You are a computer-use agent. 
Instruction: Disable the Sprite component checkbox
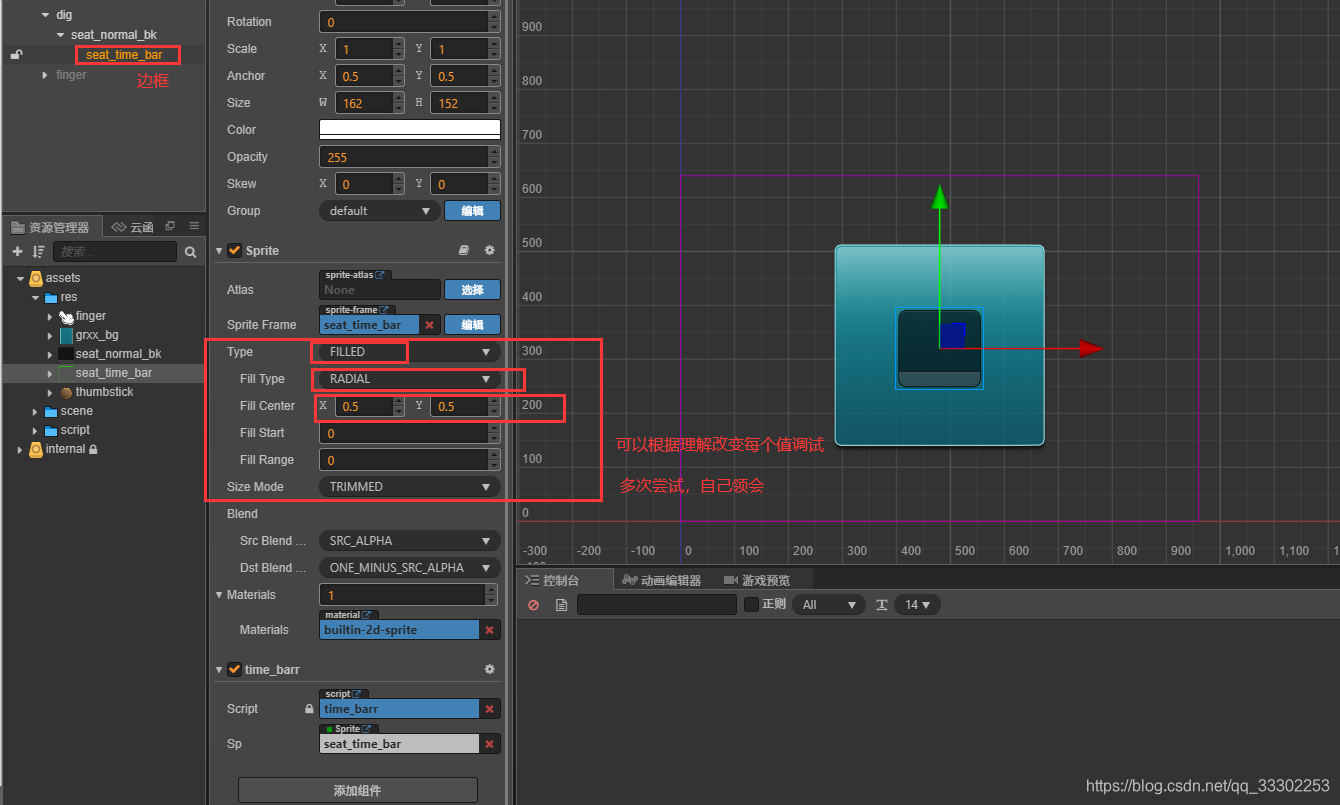235,250
